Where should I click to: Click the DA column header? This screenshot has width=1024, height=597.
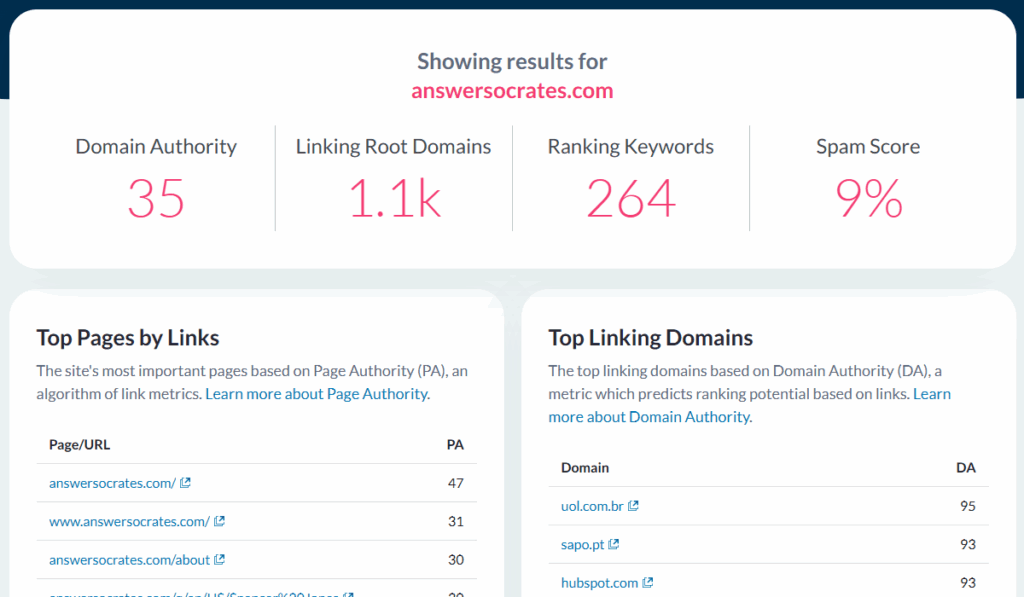[x=965, y=468]
